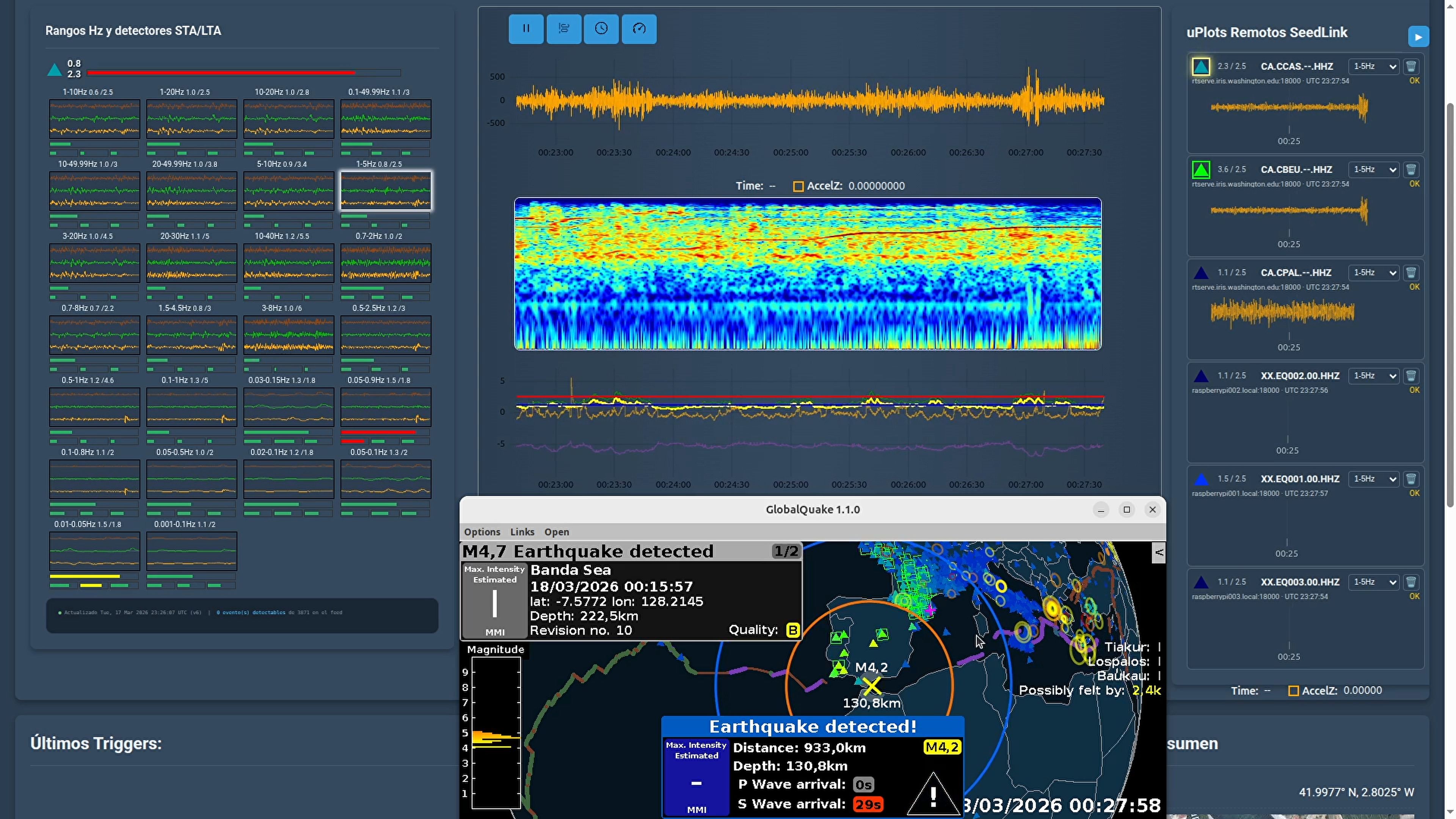Click the collapse arrow on GlobalQuake map

(x=1159, y=552)
